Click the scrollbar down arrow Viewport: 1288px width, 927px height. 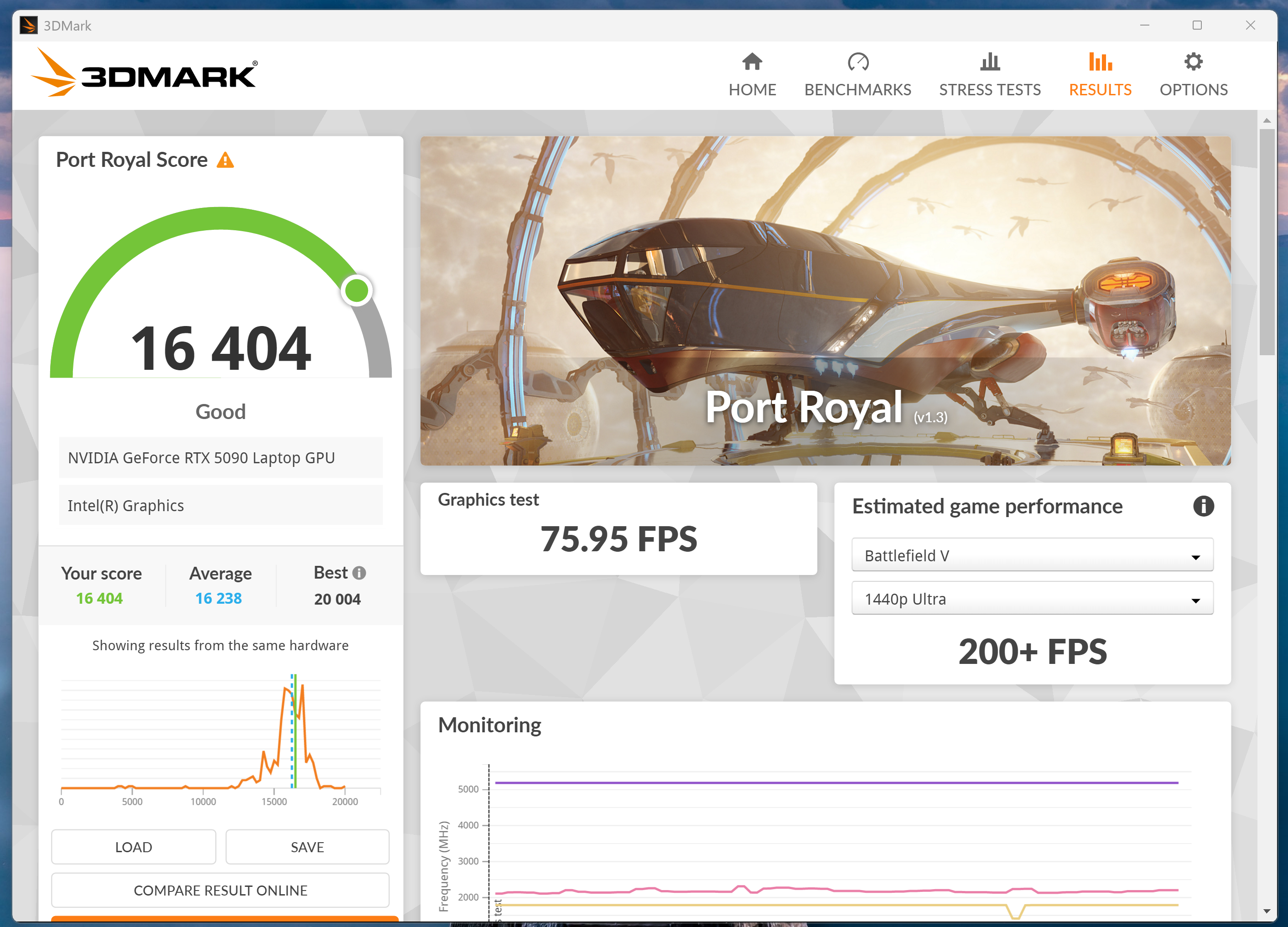[x=1267, y=911]
